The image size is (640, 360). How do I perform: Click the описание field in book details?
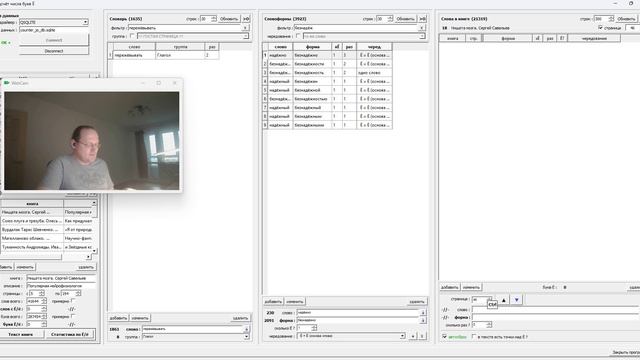[61, 286]
